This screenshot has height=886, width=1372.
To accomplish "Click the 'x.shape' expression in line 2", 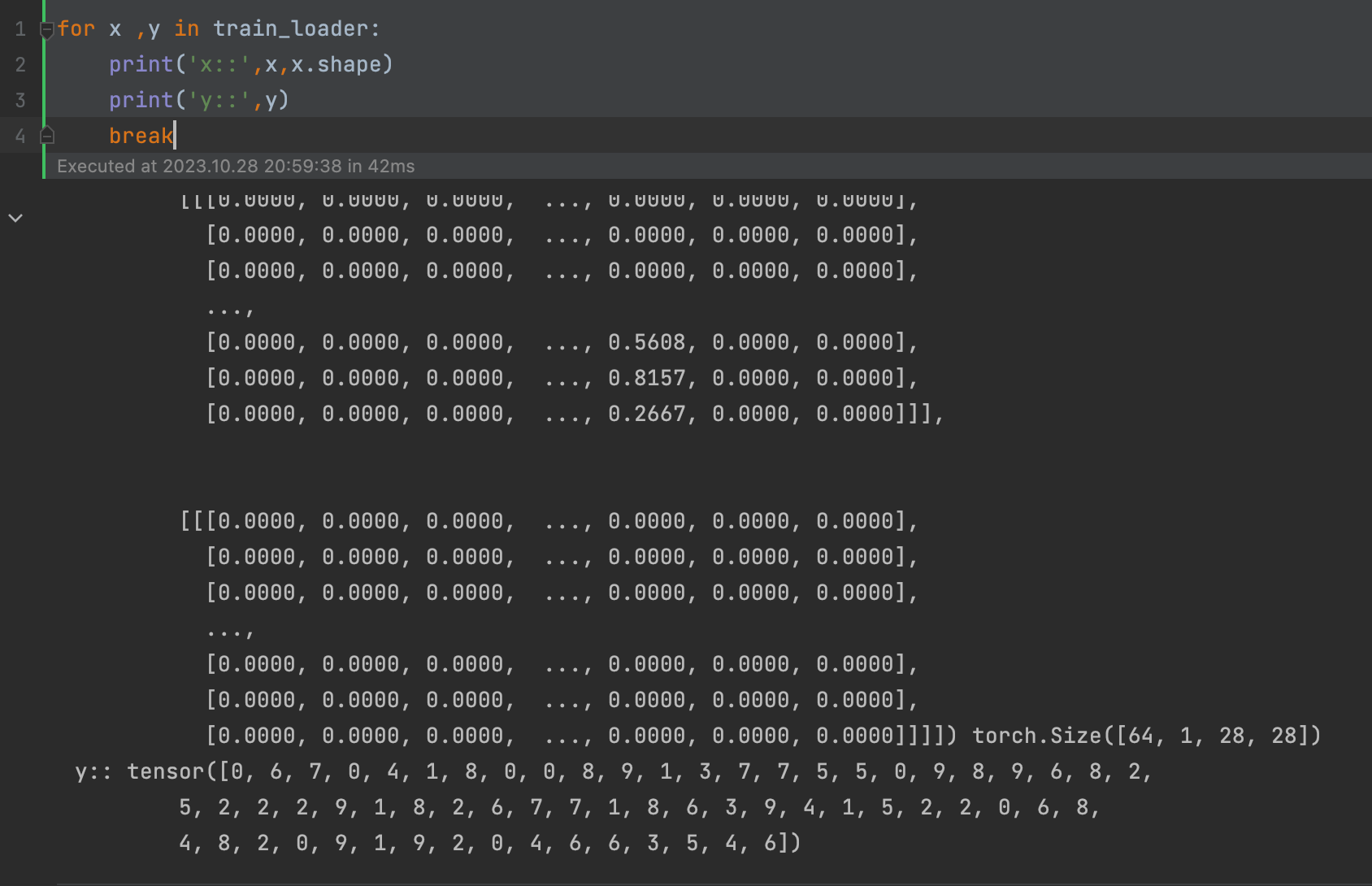I will [336, 64].
